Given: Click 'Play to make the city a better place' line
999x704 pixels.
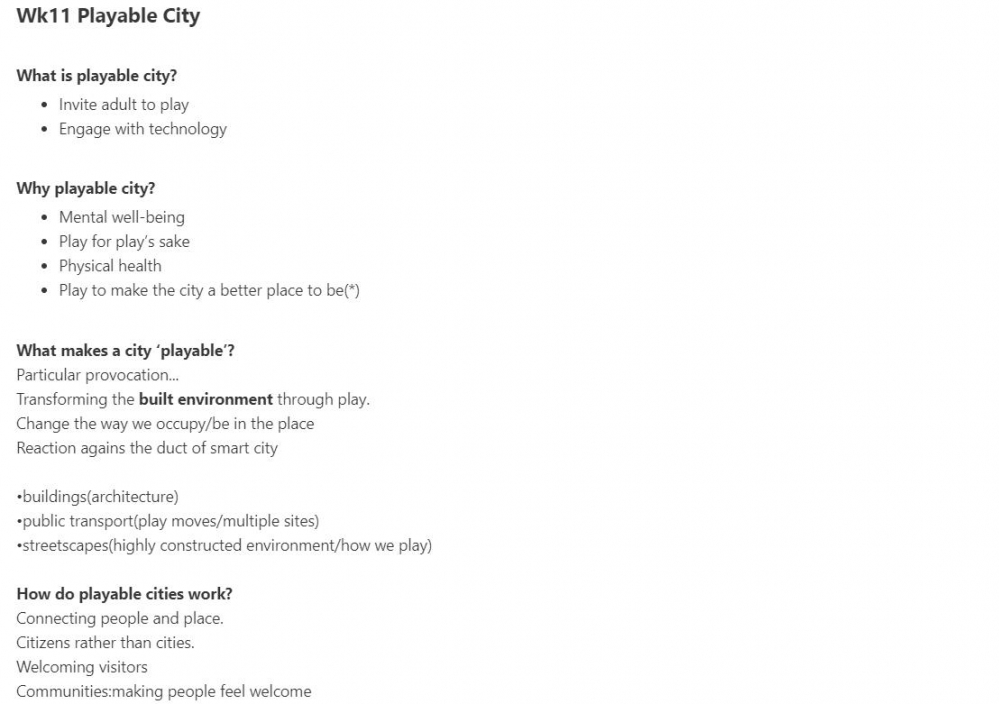Looking at the screenshot, I should point(209,290).
